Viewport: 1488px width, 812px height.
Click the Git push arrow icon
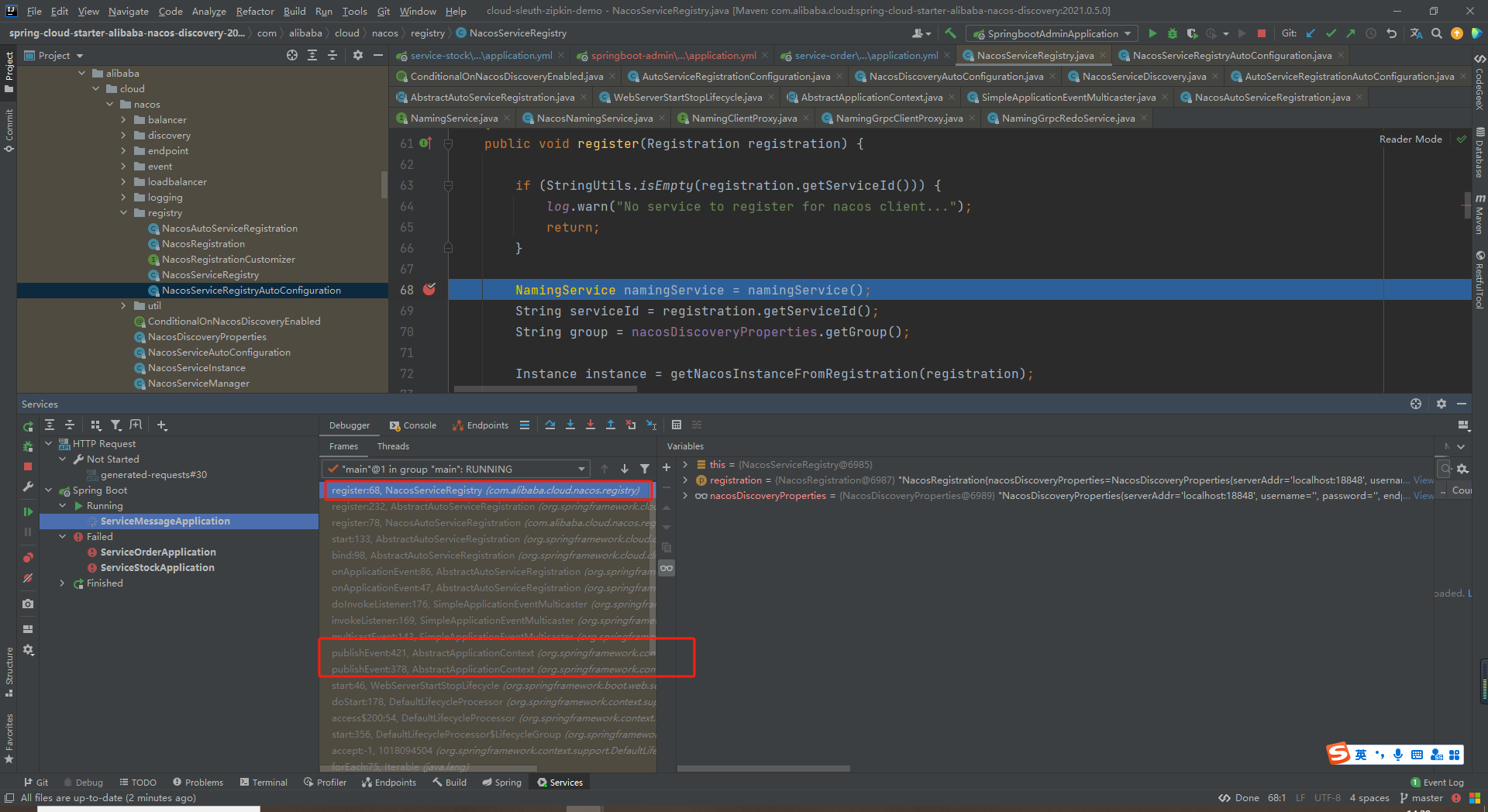coord(1351,33)
